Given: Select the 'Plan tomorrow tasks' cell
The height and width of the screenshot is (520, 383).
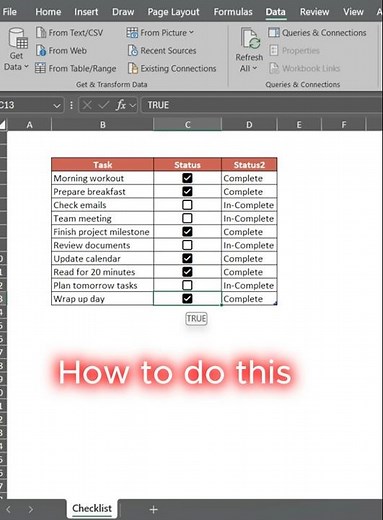Looking at the screenshot, I should click(103, 285).
